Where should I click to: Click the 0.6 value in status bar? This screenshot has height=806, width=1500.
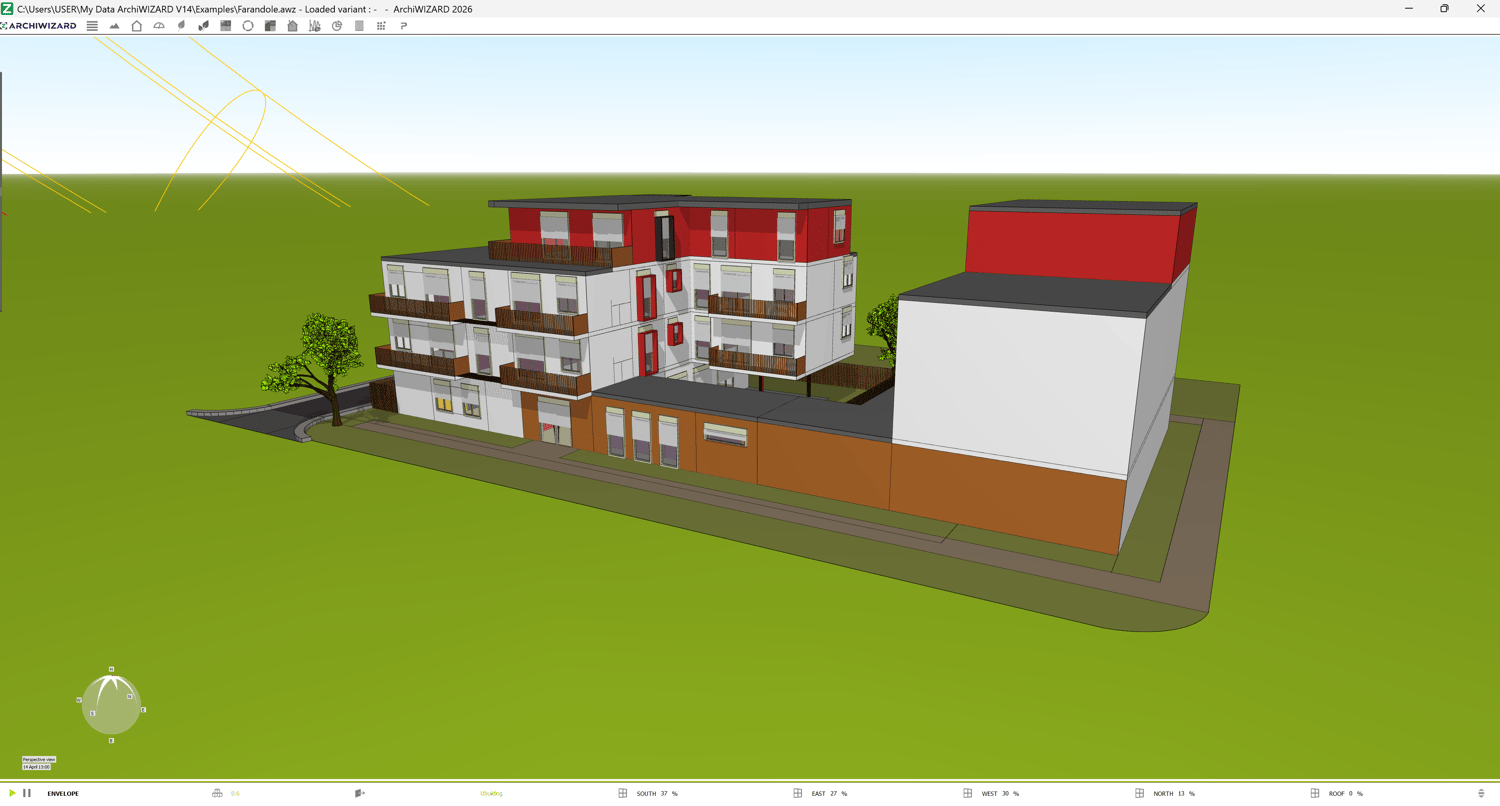pyautogui.click(x=235, y=794)
